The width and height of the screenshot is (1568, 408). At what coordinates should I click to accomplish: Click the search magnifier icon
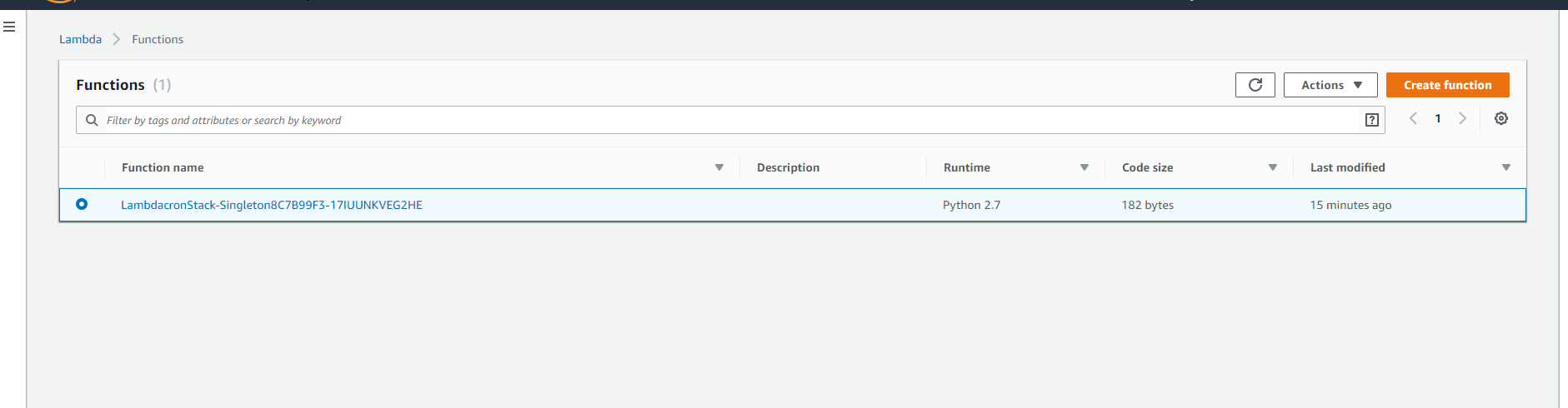click(x=92, y=120)
